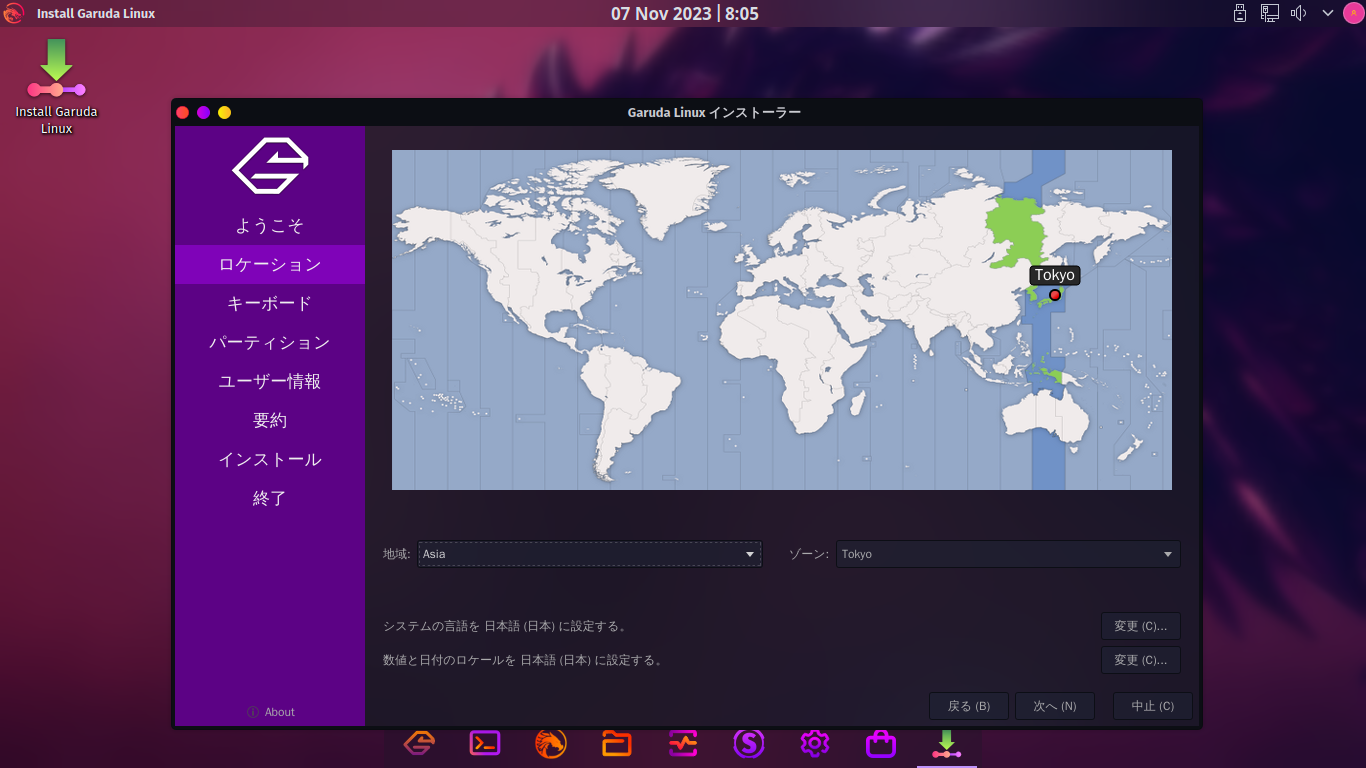
Task: Select the installer icon in dock
Action: (x=947, y=745)
